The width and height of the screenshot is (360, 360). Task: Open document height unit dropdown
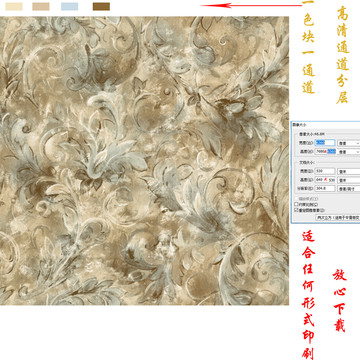click(349, 180)
